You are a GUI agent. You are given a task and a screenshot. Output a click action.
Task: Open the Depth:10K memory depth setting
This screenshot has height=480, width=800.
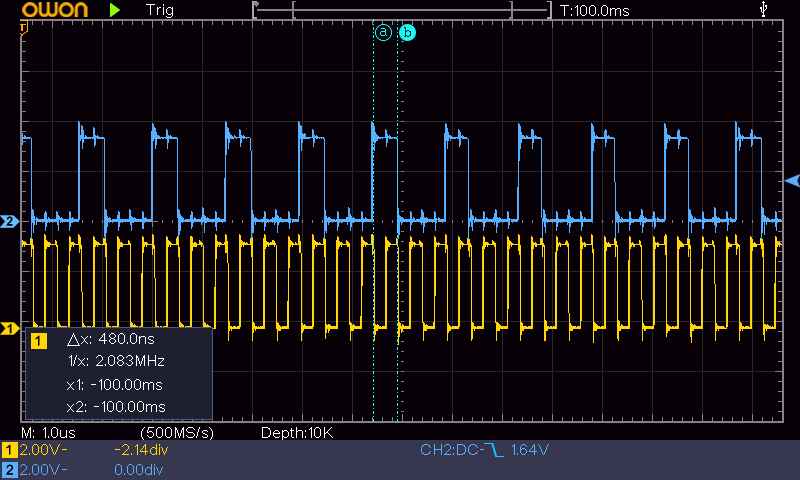(296, 432)
